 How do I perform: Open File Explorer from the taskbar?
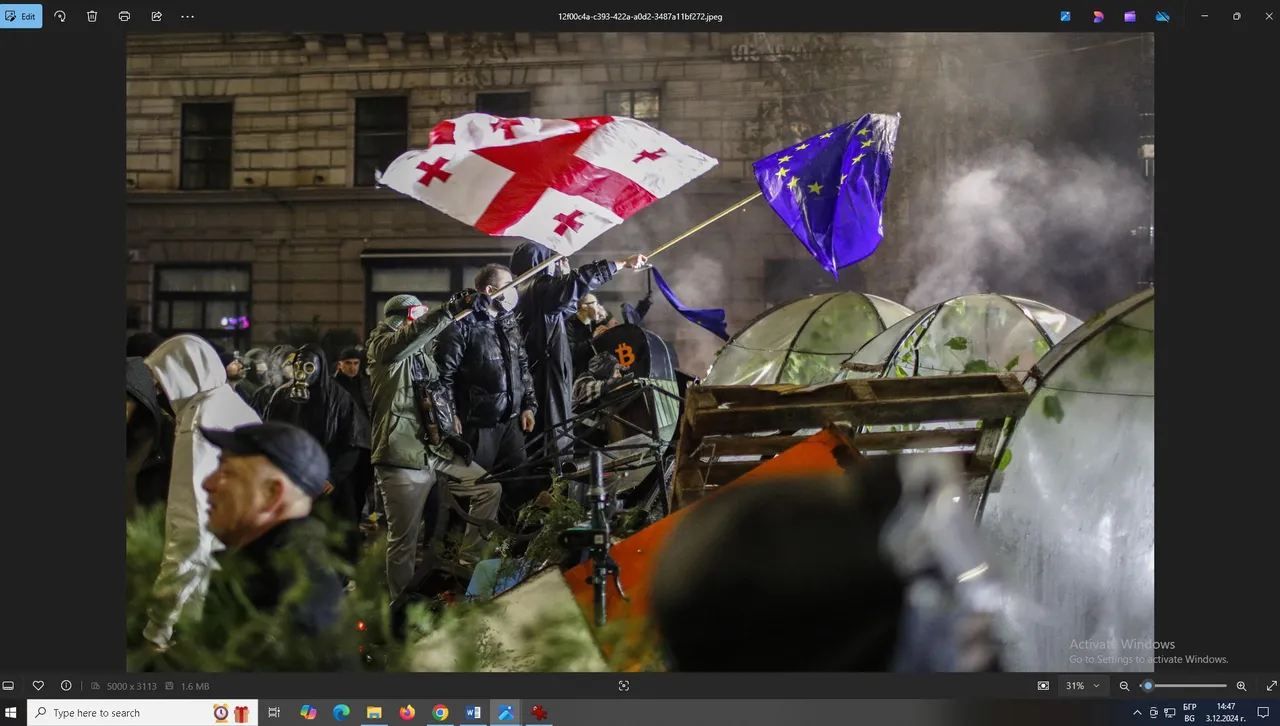(x=374, y=713)
